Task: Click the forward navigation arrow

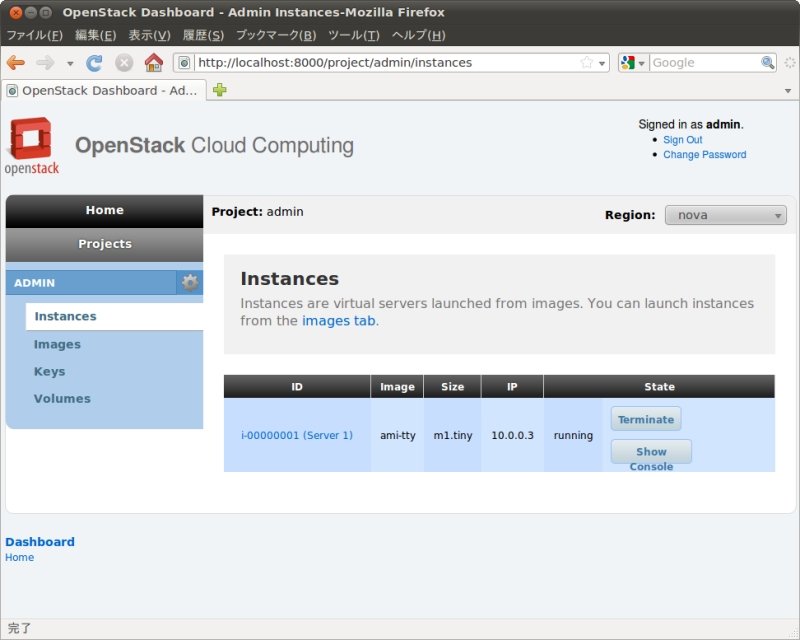Action: click(45, 63)
